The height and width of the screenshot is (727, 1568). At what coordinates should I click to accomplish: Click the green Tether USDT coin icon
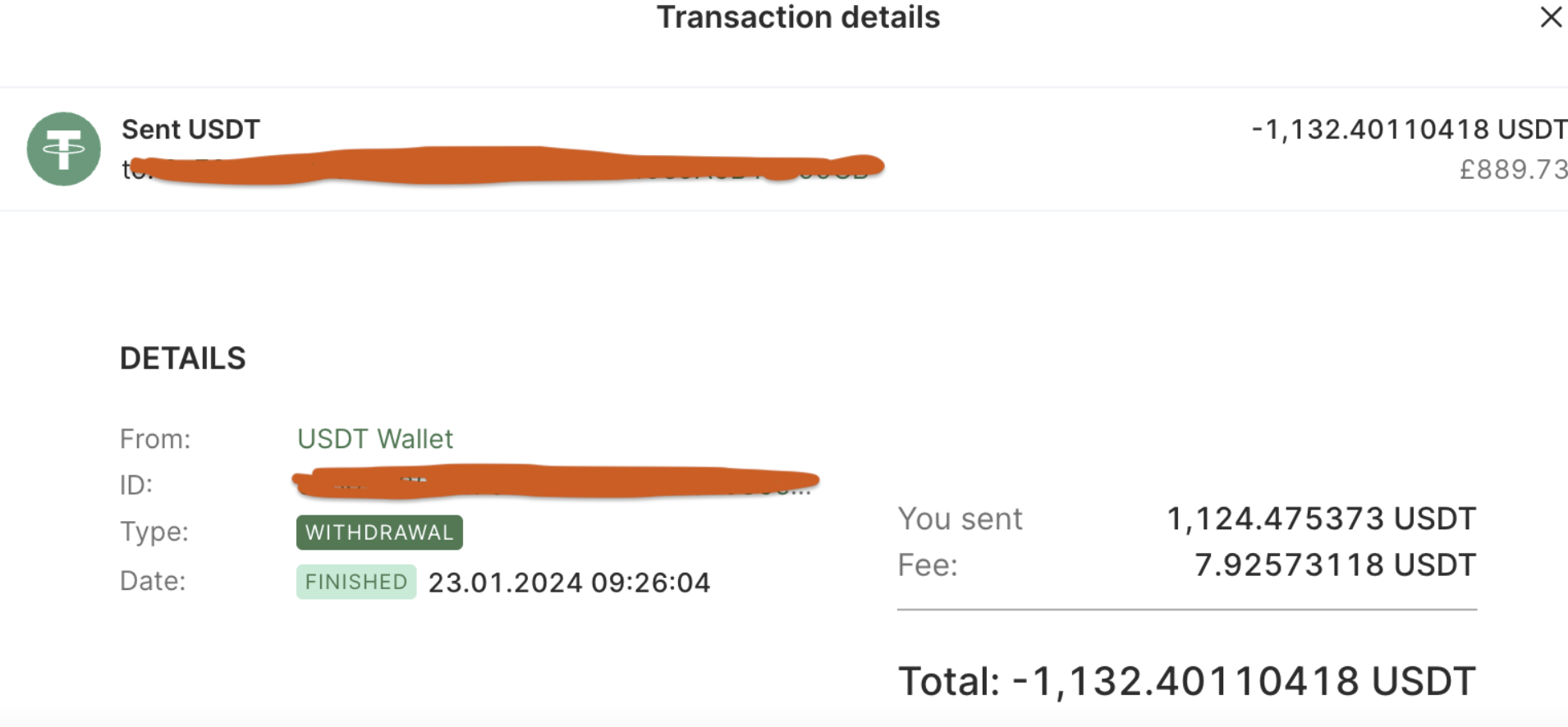point(64,149)
